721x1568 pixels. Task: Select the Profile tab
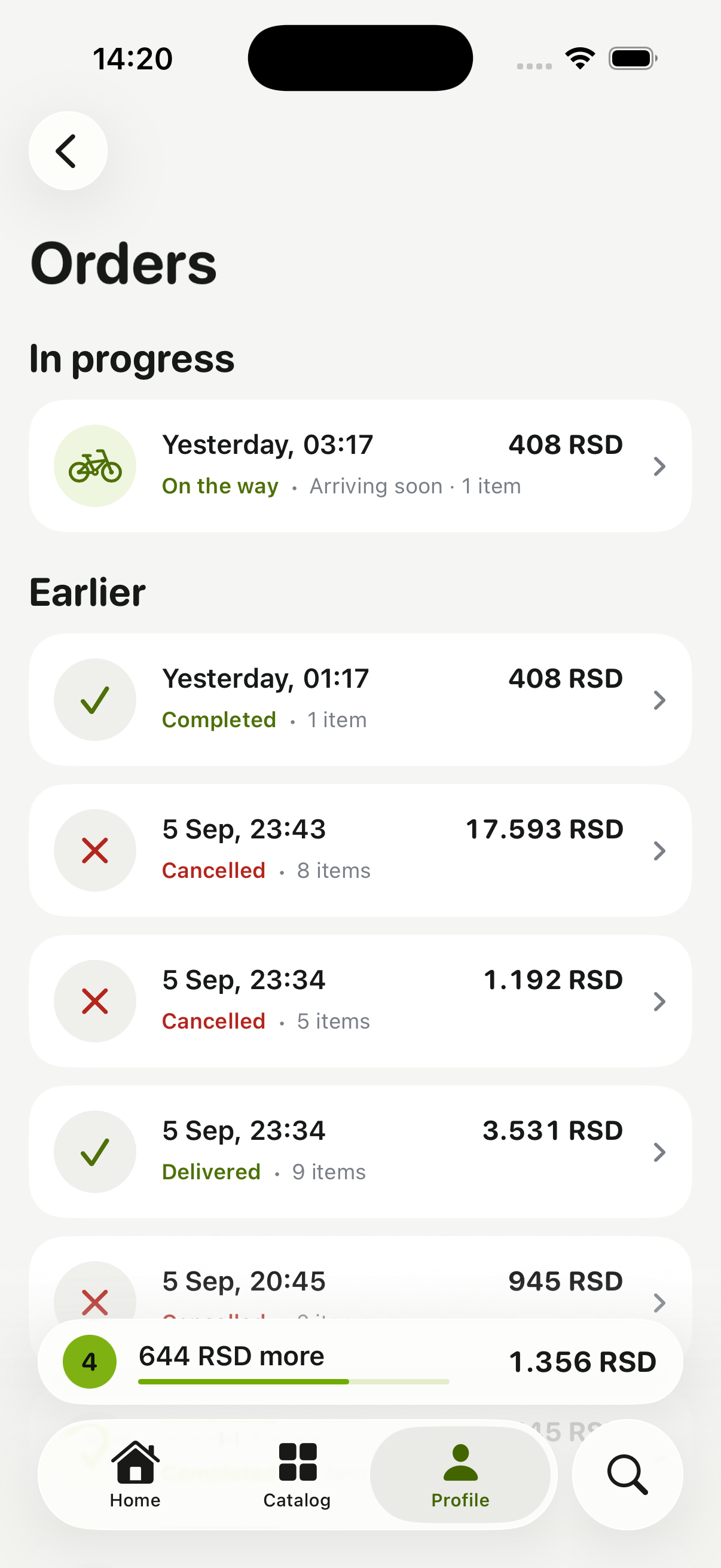point(460,1475)
